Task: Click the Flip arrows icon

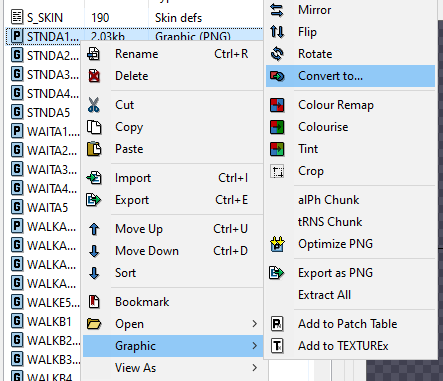Action: (x=277, y=32)
